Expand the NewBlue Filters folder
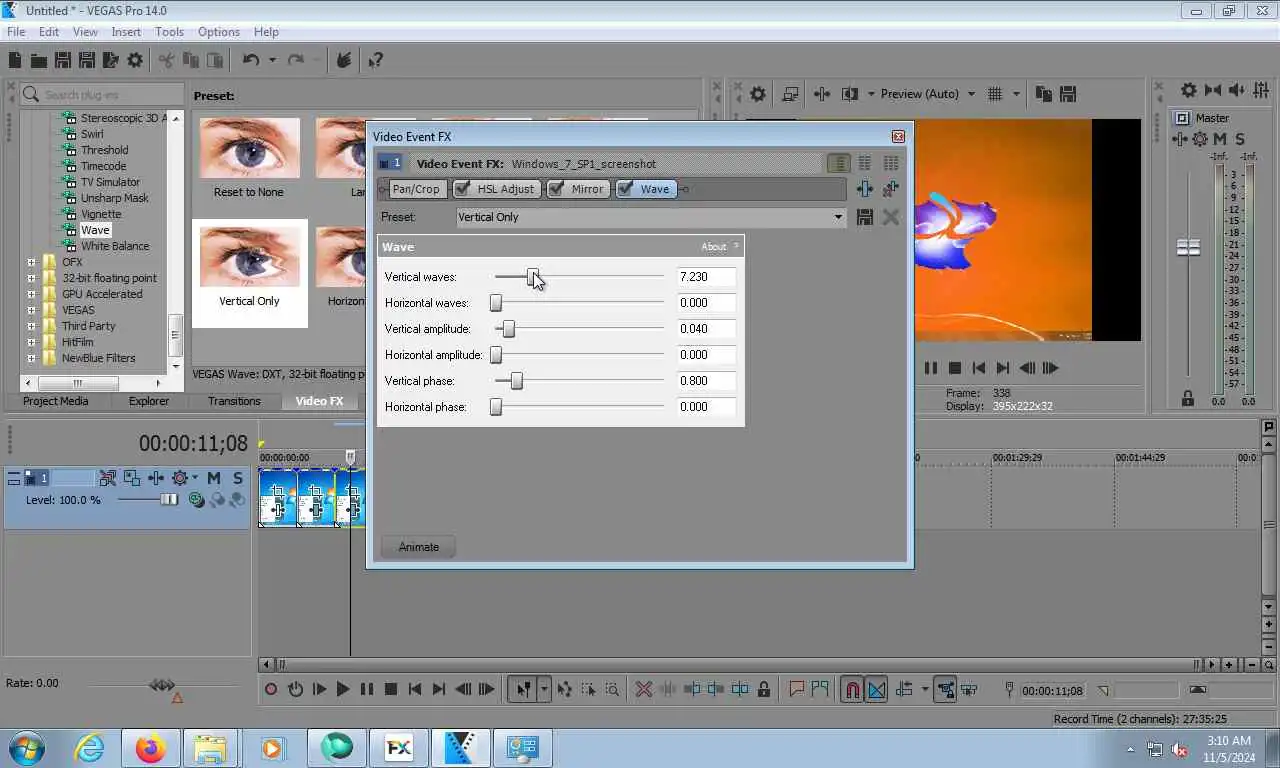Screen dimensions: 1280x768 tap(31, 358)
